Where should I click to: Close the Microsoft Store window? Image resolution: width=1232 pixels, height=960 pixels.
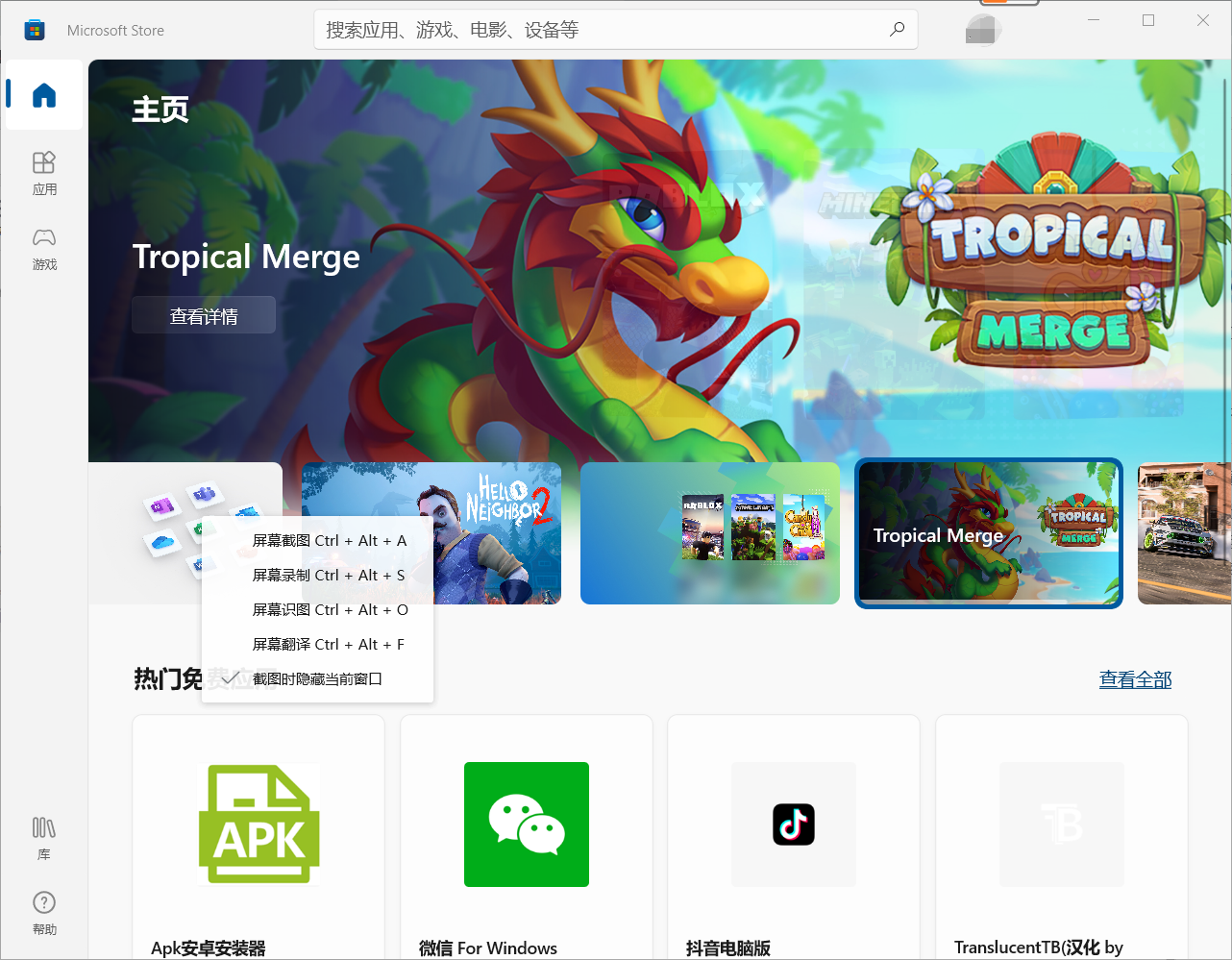[x=1203, y=20]
